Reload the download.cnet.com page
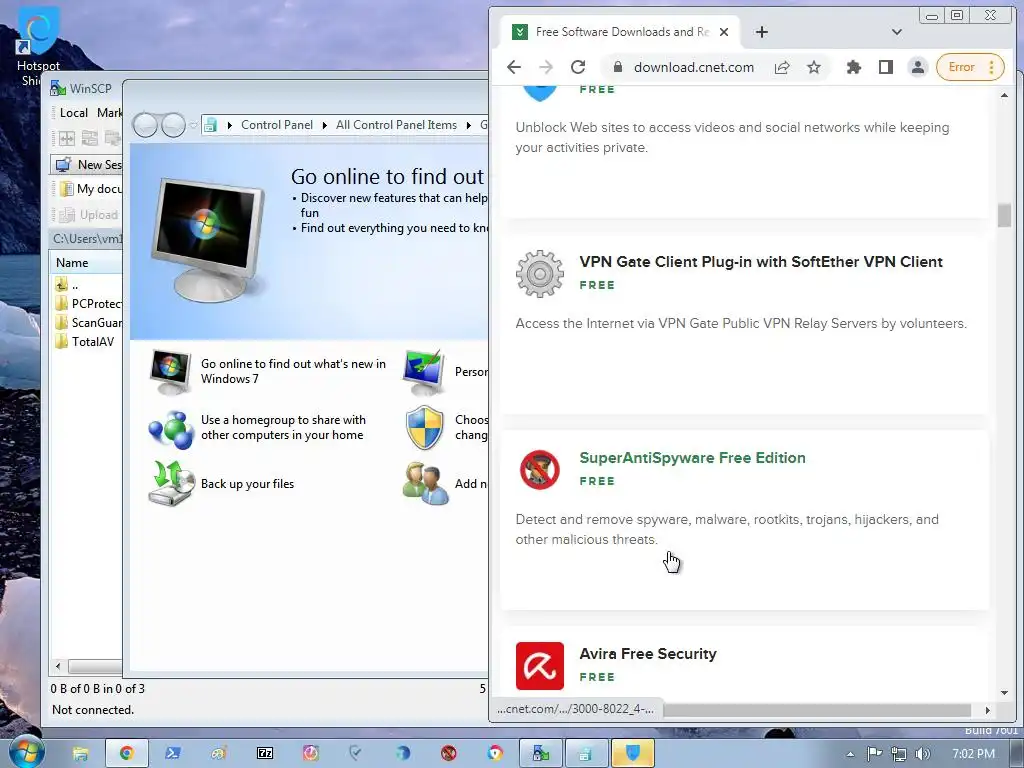This screenshot has width=1024, height=768. [578, 67]
